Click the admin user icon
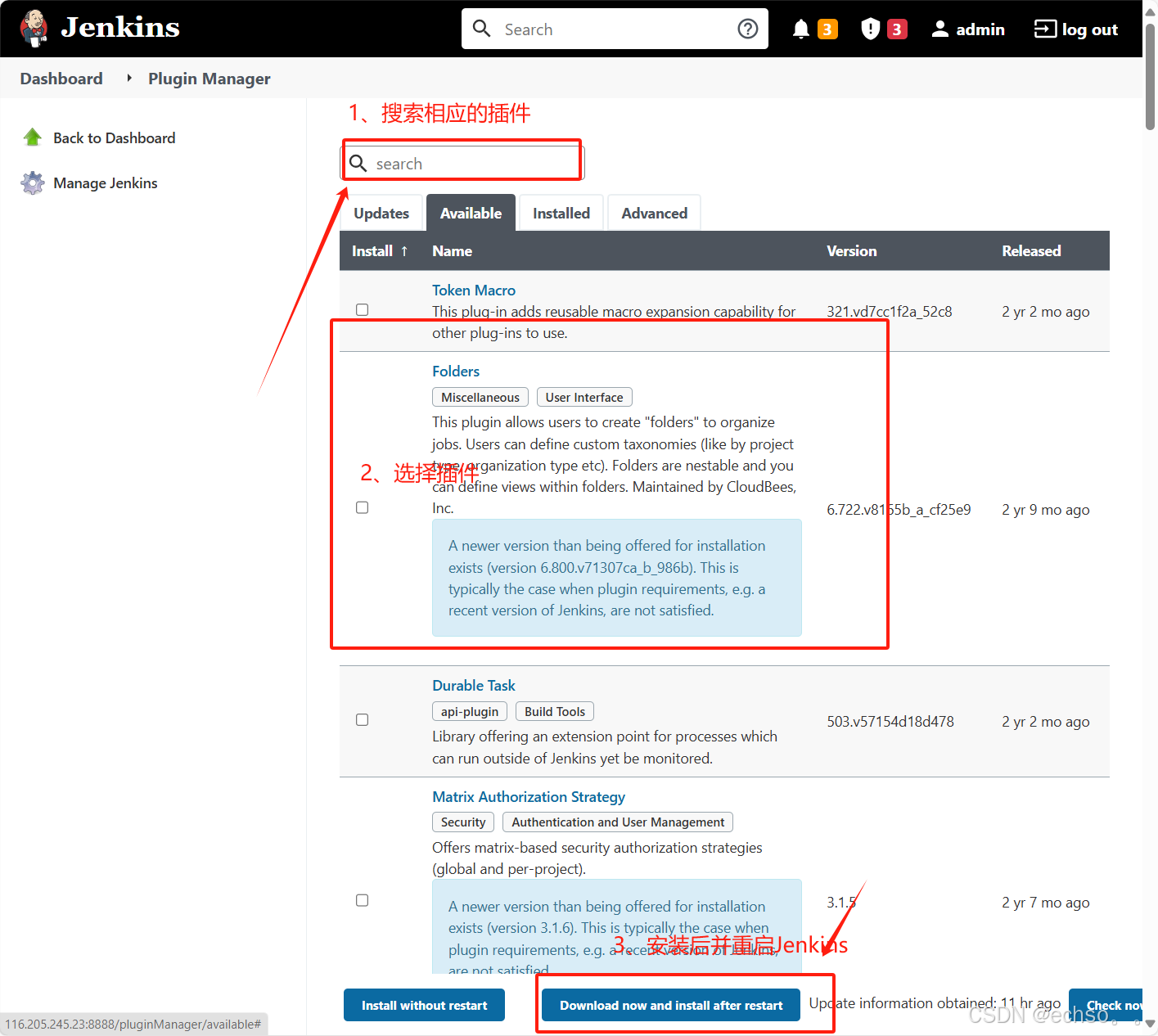Screen dimensions: 1158x1036 [940, 29]
